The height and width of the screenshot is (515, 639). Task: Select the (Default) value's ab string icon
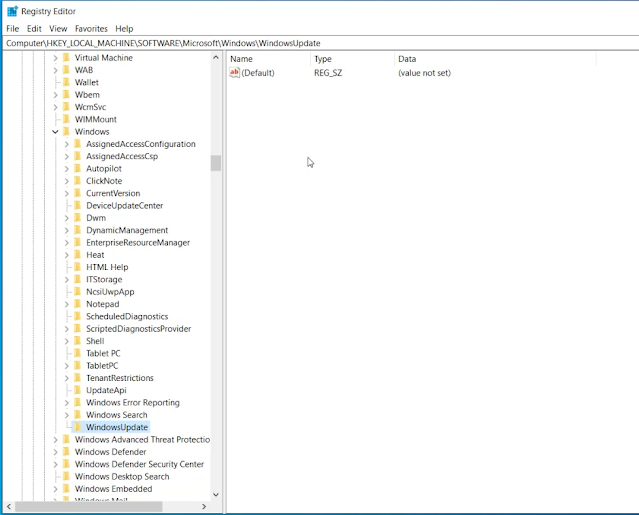(234, 73)
